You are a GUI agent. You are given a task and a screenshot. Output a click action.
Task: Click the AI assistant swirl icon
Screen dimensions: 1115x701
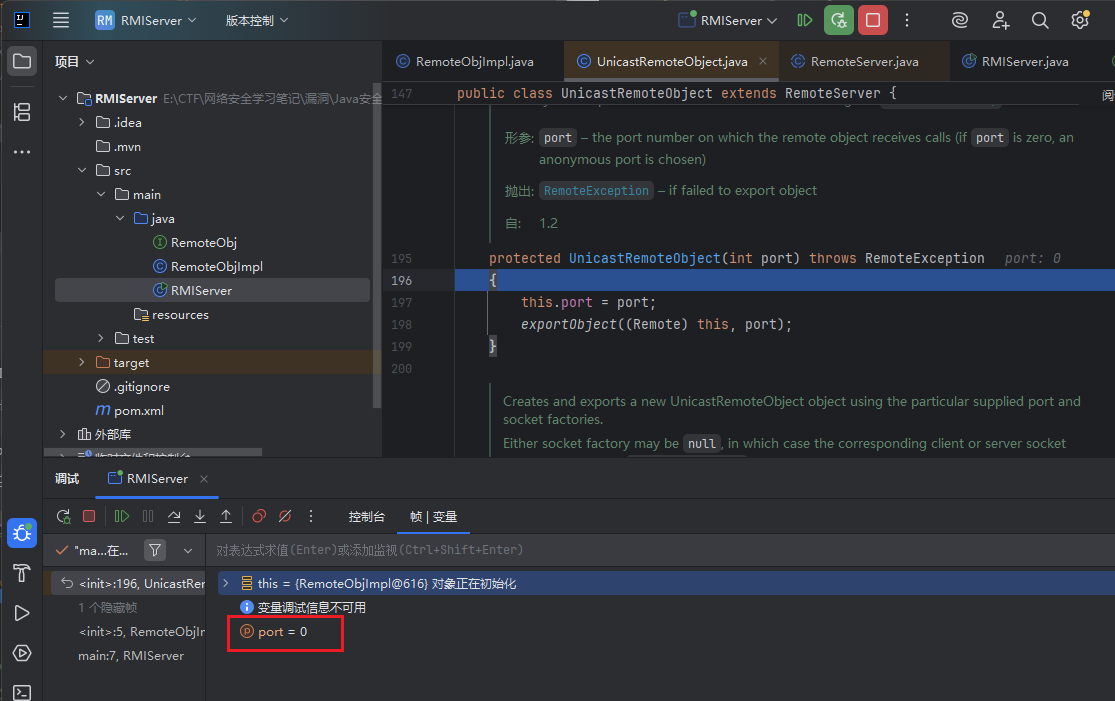(x=959, y=20)
